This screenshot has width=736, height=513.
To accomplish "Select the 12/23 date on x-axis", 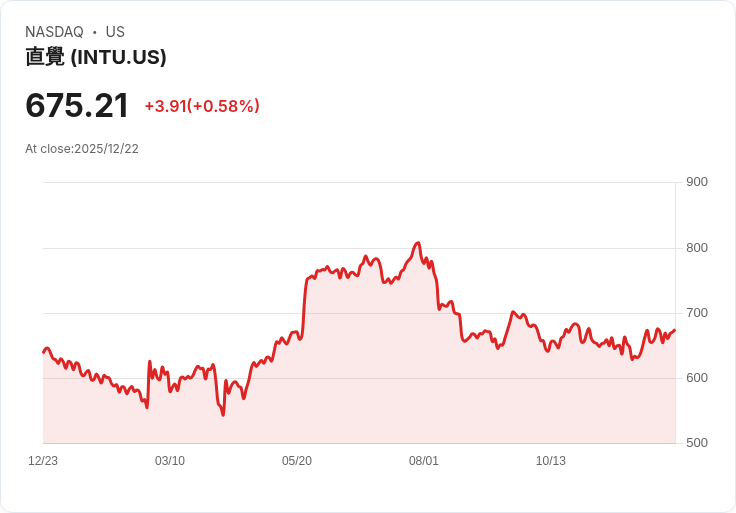I will pyautogui.click(x=43, y=461).
